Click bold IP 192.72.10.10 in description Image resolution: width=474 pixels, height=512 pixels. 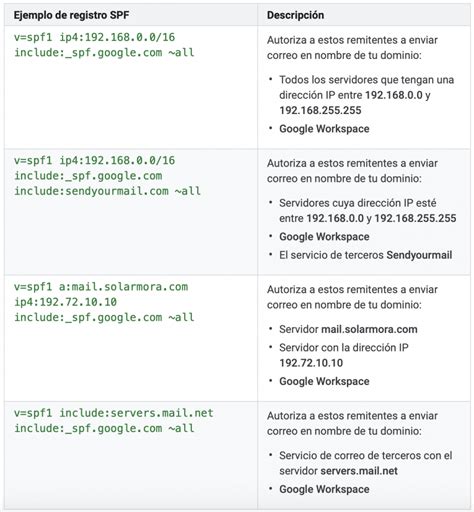[311, 363]
